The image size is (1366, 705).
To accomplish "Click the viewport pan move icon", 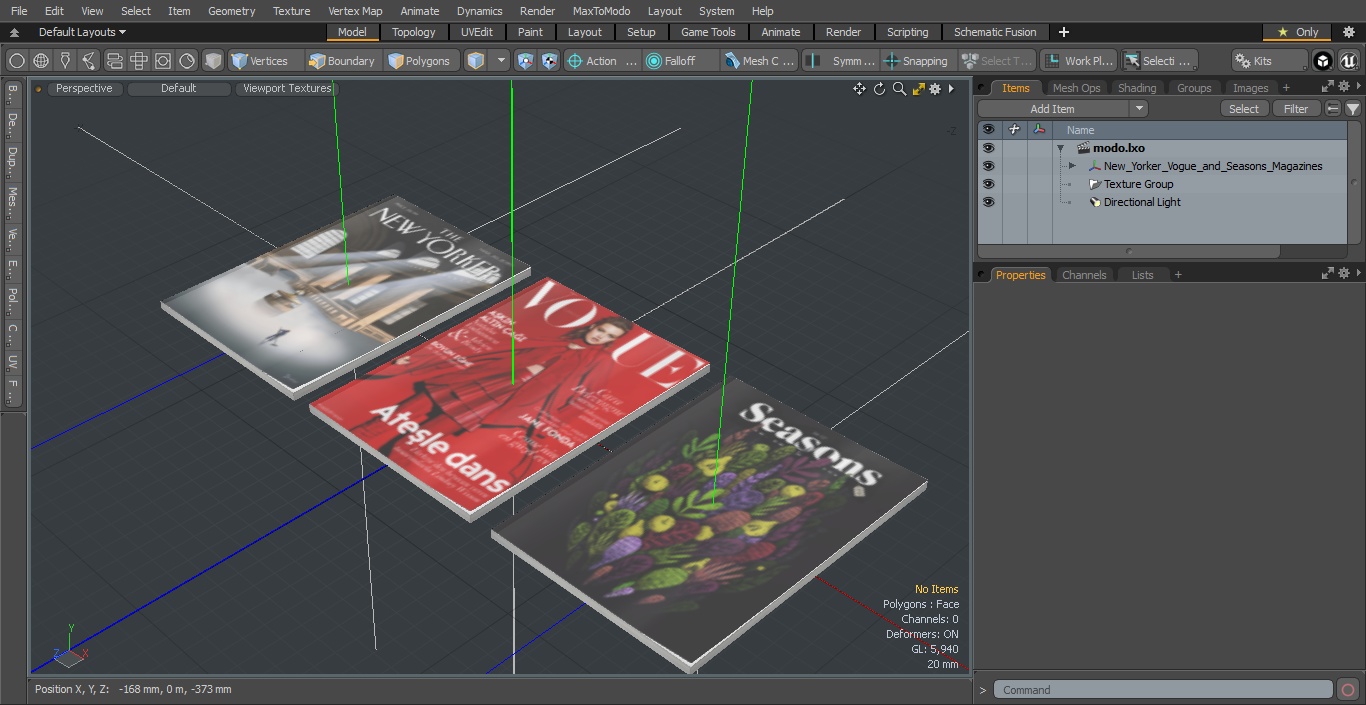I will pyautogui.click(x=859, y=89).
